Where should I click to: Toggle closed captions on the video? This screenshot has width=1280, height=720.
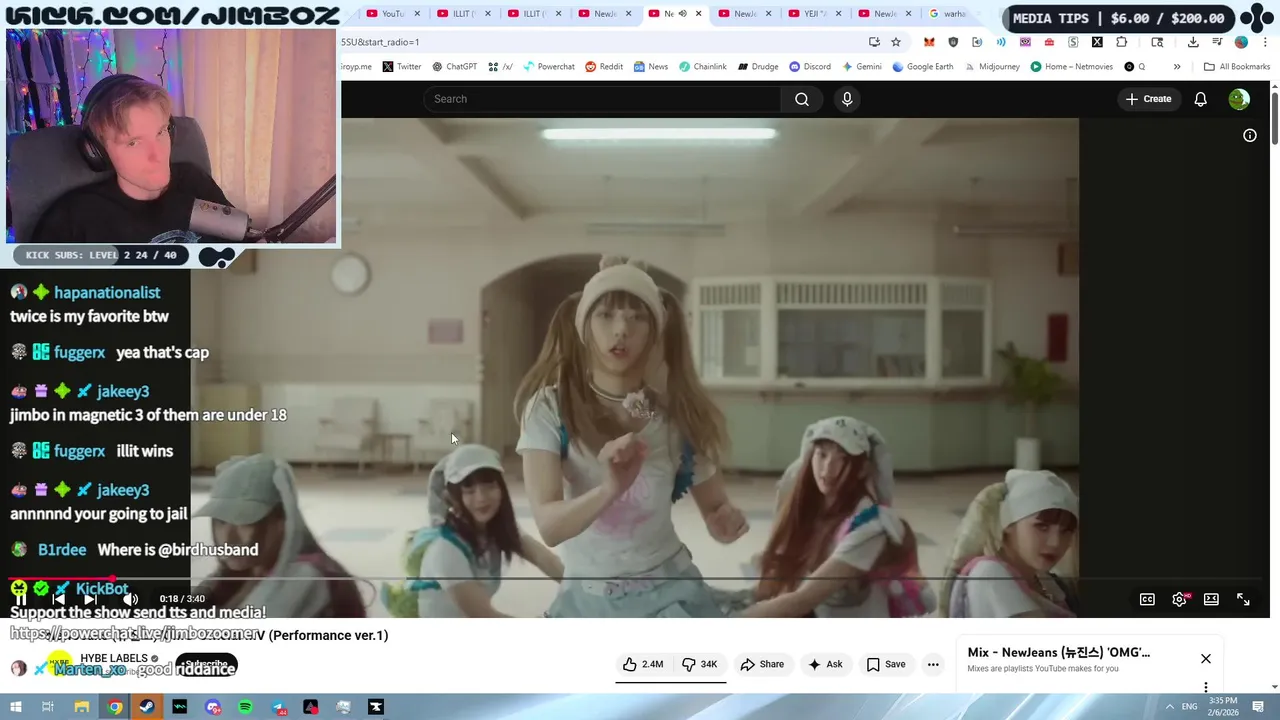pyautogui.click(x=1147, y=599)
